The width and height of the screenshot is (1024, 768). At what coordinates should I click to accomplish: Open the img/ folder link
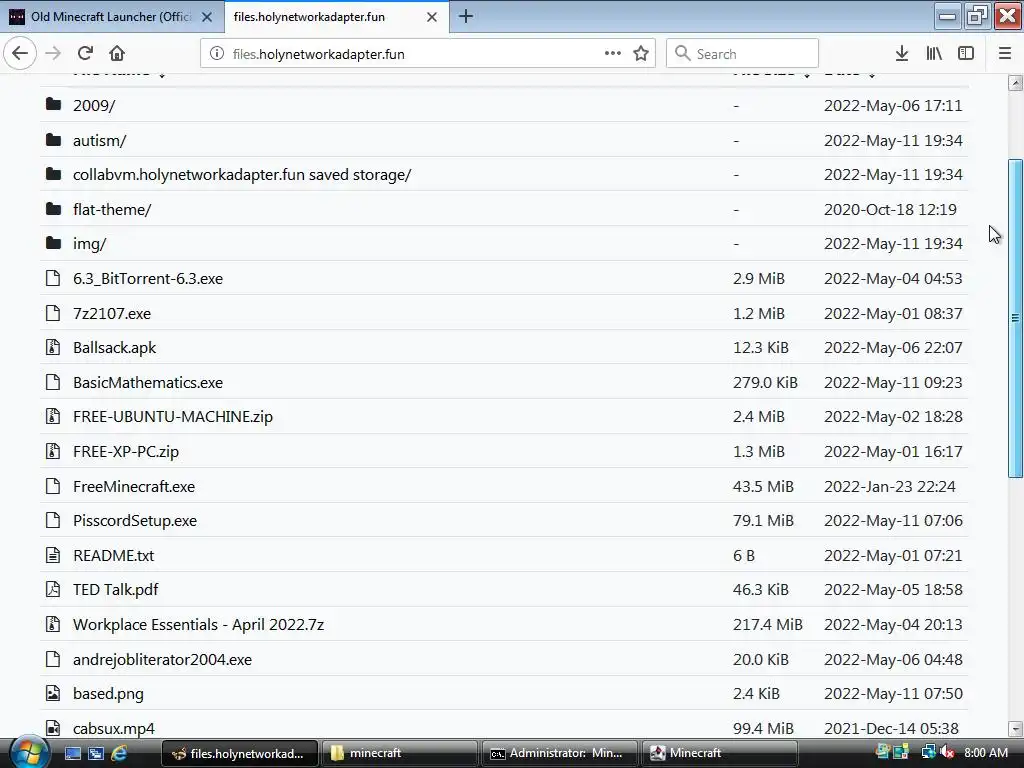coord(89,244)
